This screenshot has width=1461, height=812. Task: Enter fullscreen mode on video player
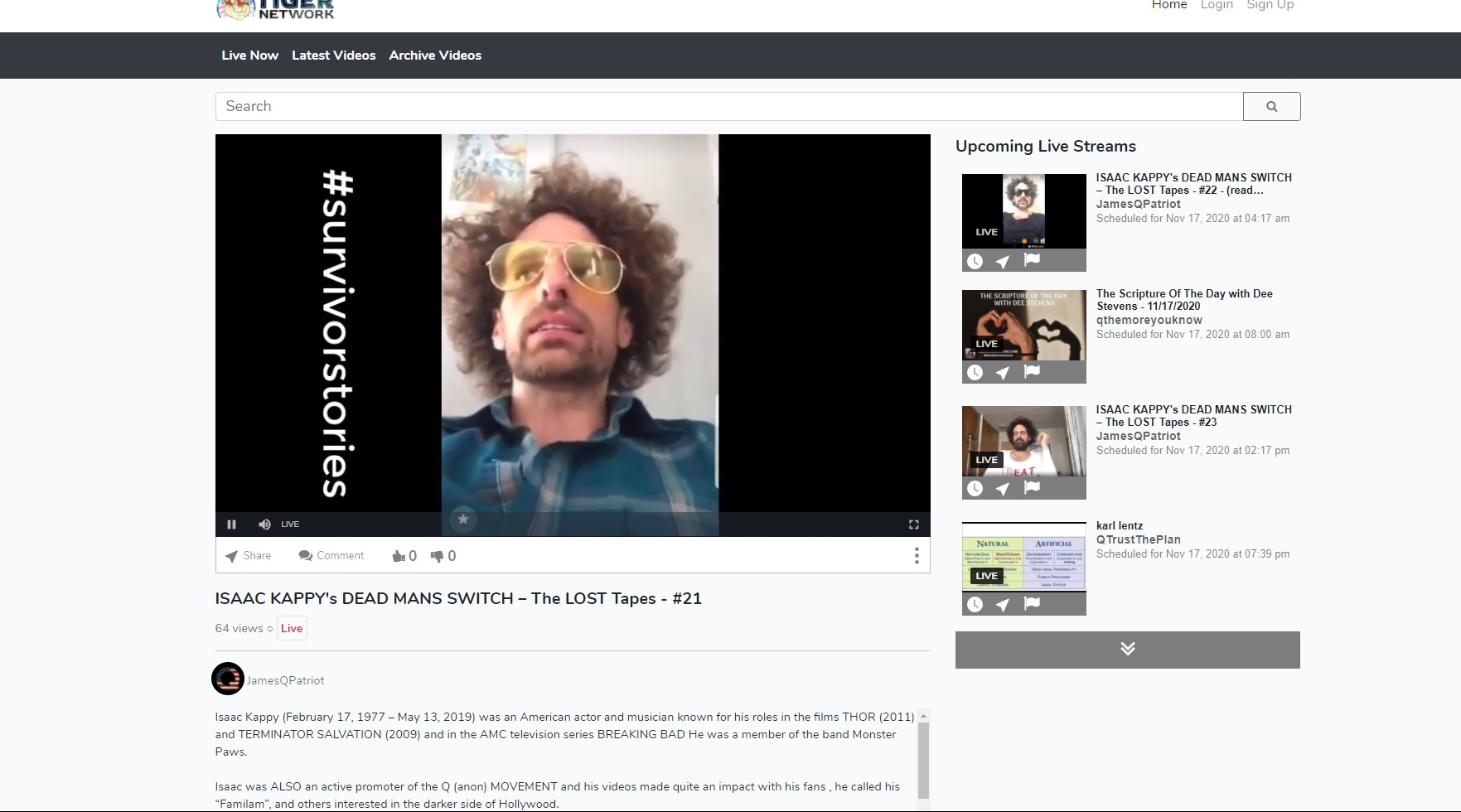[x=914, y=524]
